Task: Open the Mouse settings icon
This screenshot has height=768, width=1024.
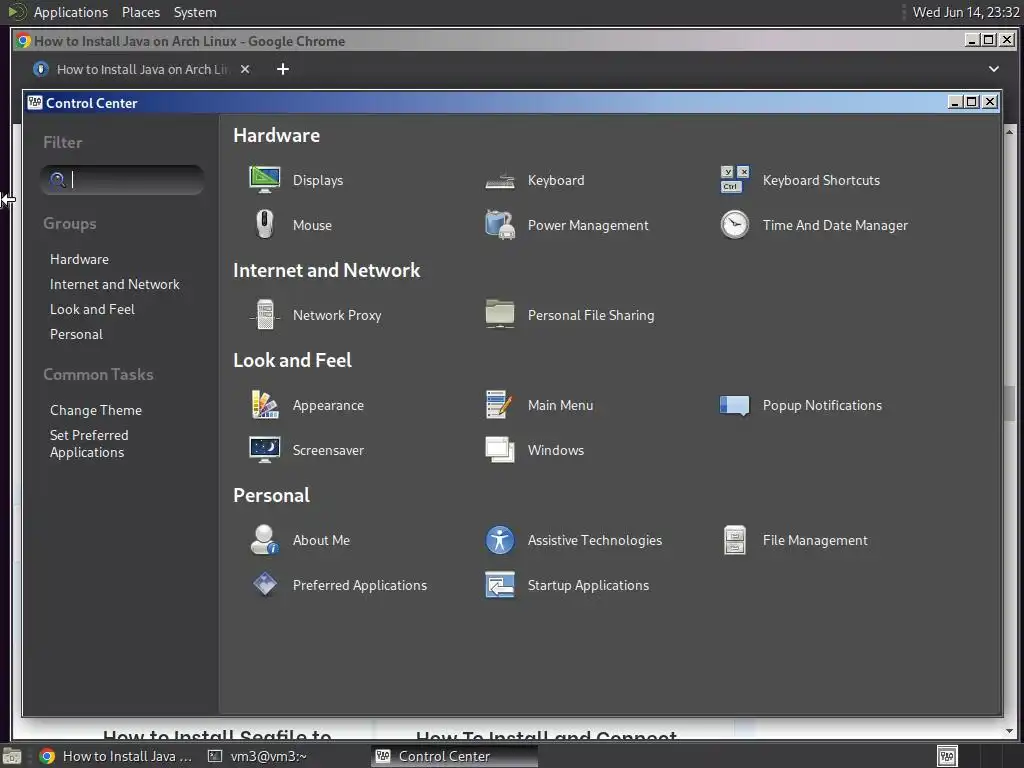Action: tap(264, 225)
